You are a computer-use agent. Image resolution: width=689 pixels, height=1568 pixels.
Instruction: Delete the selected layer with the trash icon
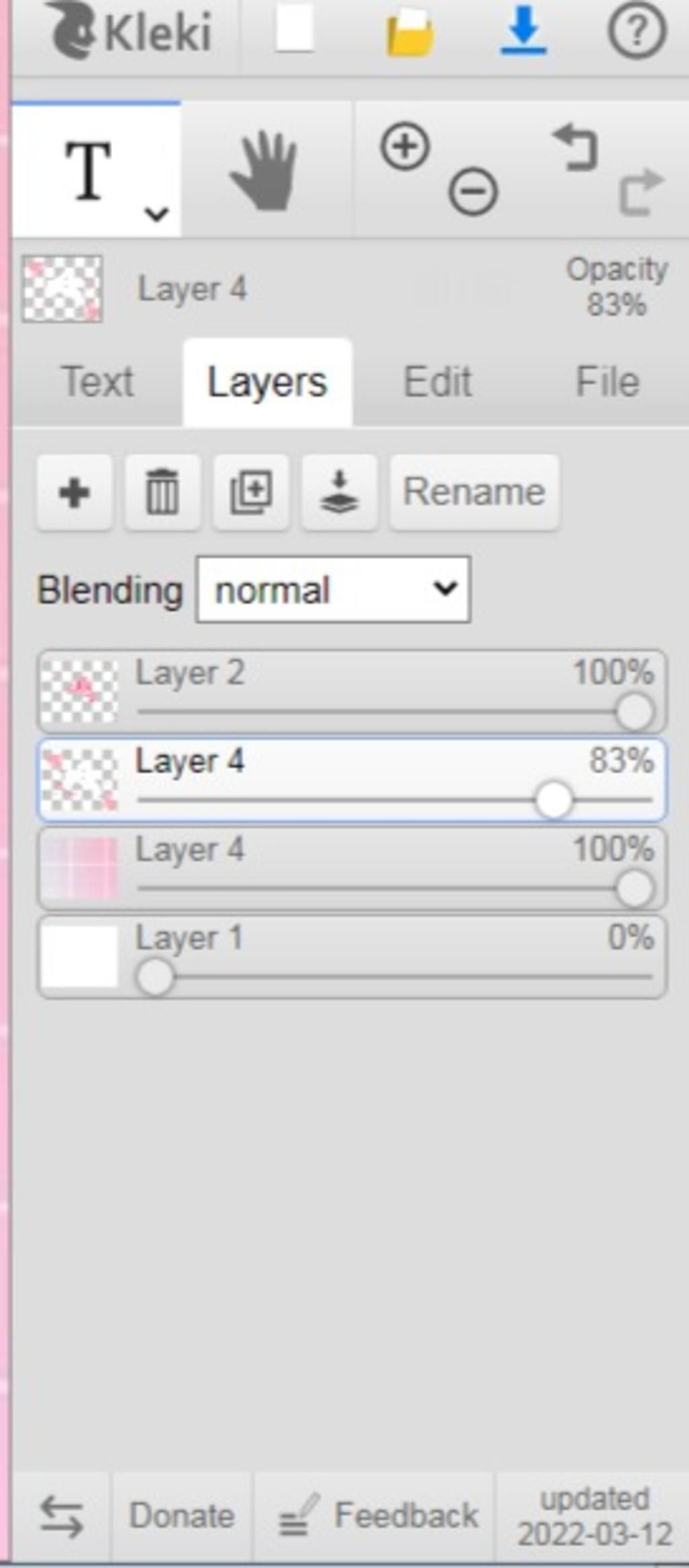(x=162, y=493)
